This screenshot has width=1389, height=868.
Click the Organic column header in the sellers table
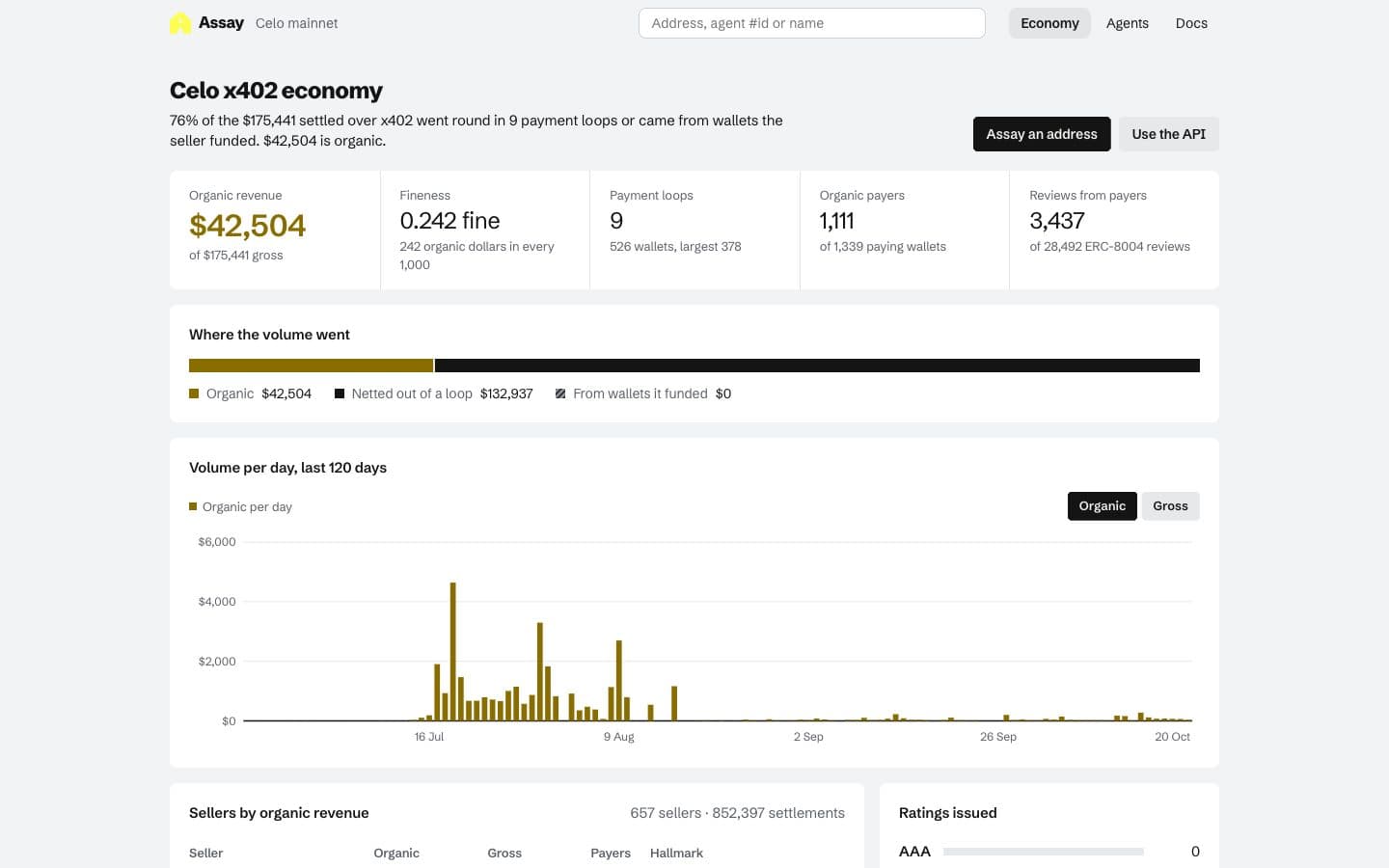click(x=396, y=854)
